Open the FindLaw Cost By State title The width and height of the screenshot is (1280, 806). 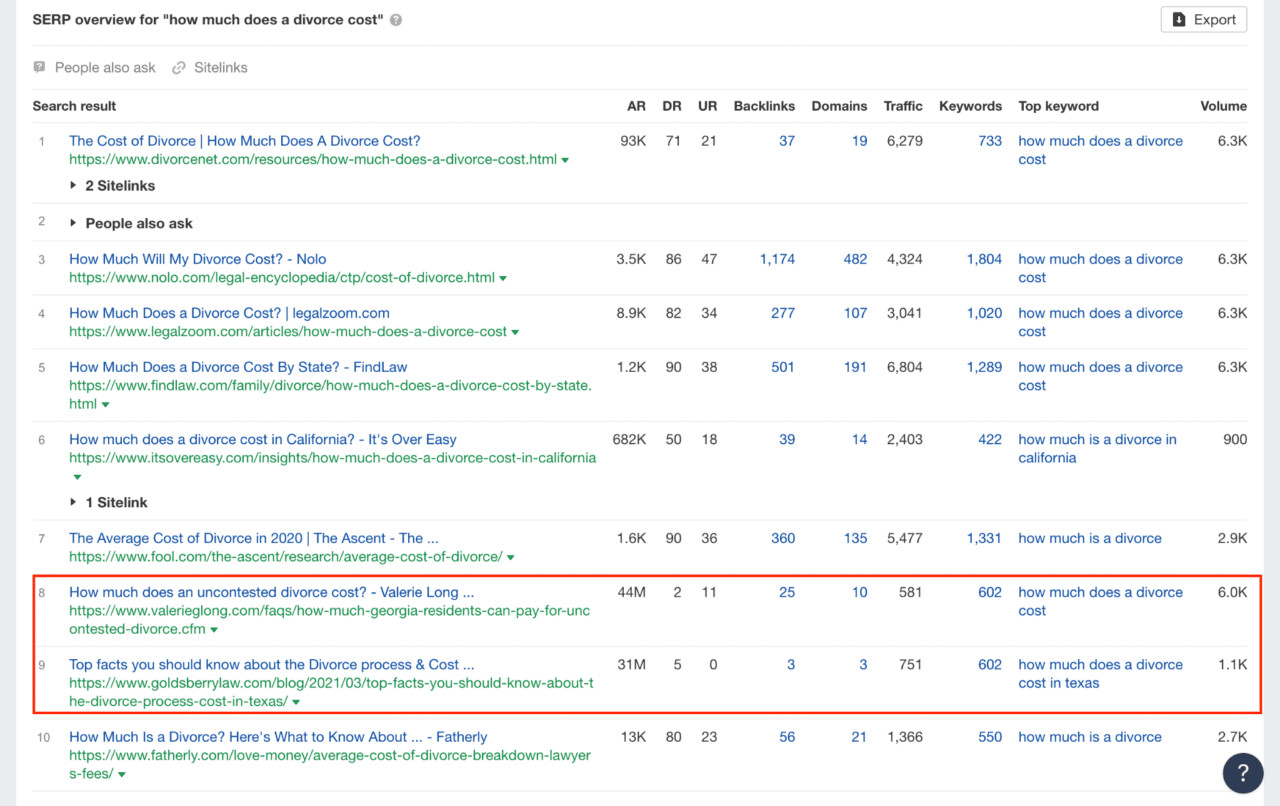[238, 367]
